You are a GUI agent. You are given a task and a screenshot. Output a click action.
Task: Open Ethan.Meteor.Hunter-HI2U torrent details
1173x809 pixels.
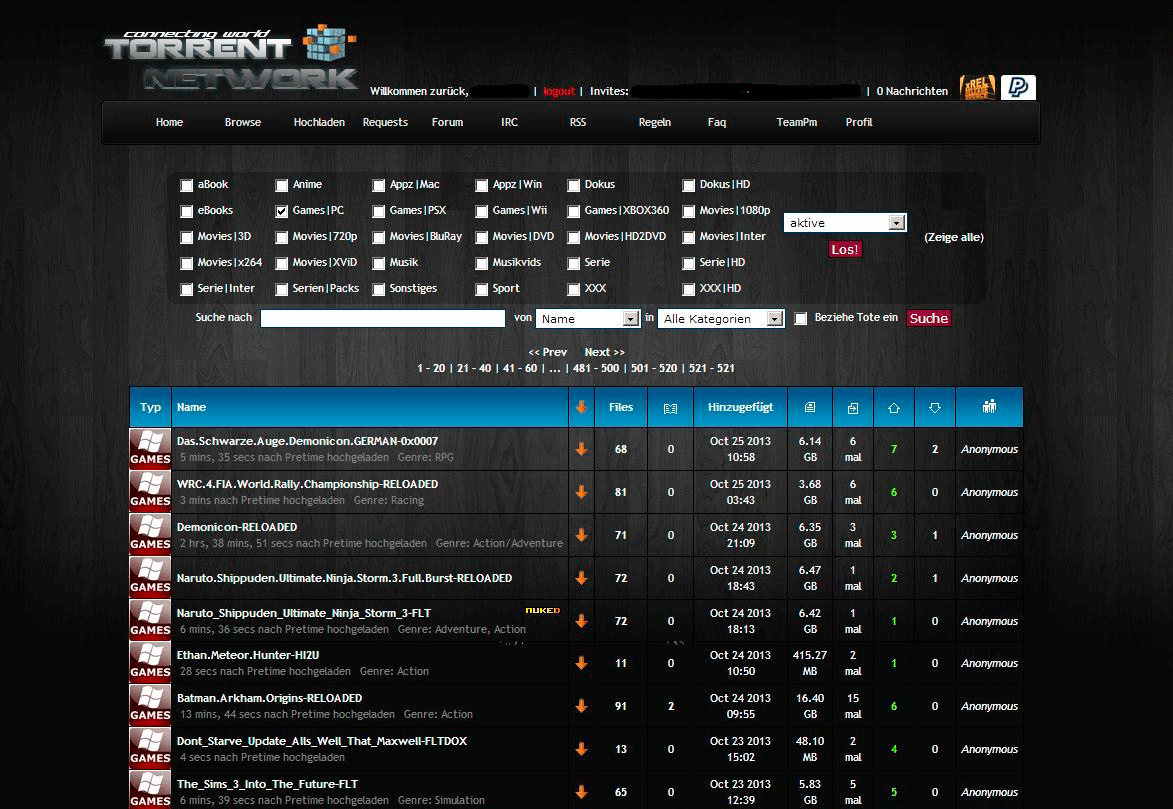248,655
